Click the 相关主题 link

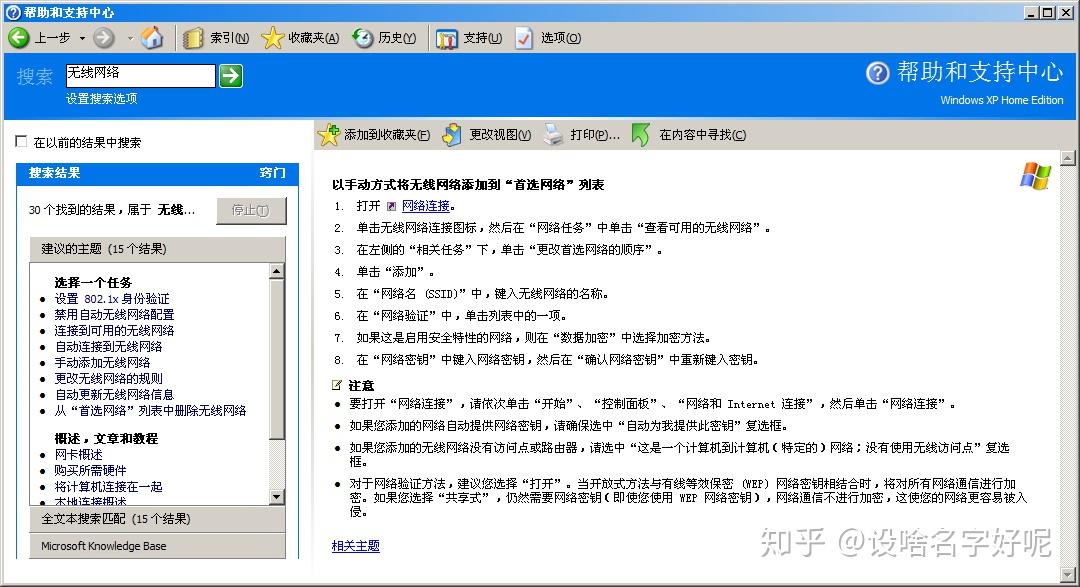coord(355,546)
